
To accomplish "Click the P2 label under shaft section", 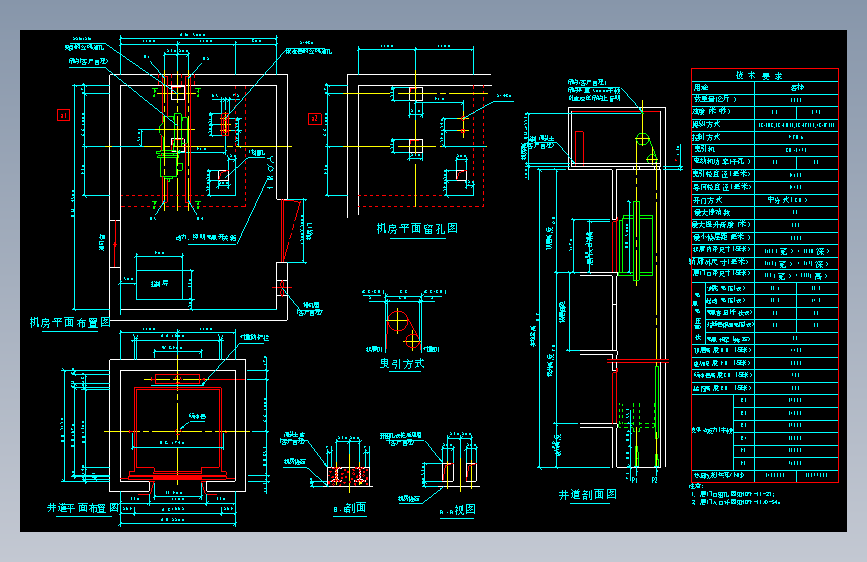I will pos(654,480).
